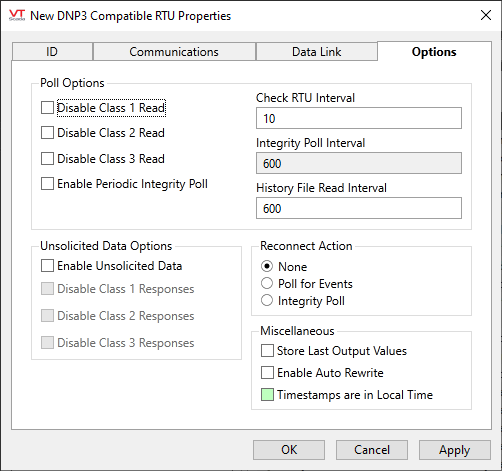
Task: Choose Poll for Events reconnect action
Action: coord(267,283)
